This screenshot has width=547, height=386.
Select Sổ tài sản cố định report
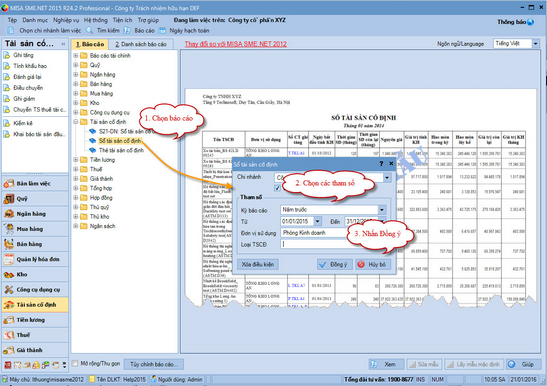coord(120,141)
